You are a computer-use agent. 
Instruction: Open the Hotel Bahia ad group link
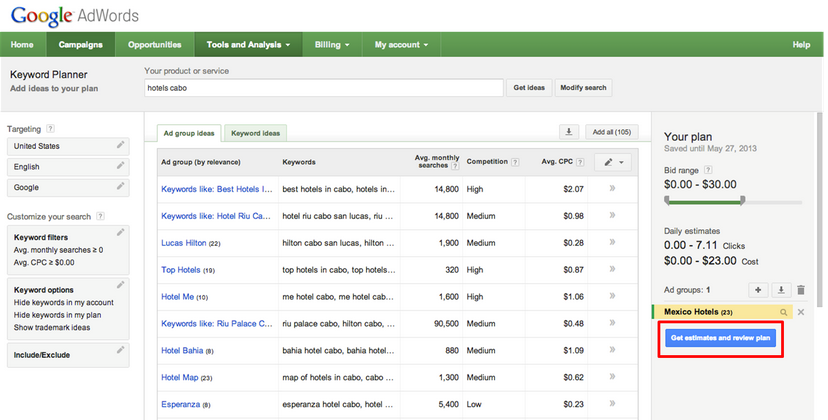click(182, 350)
